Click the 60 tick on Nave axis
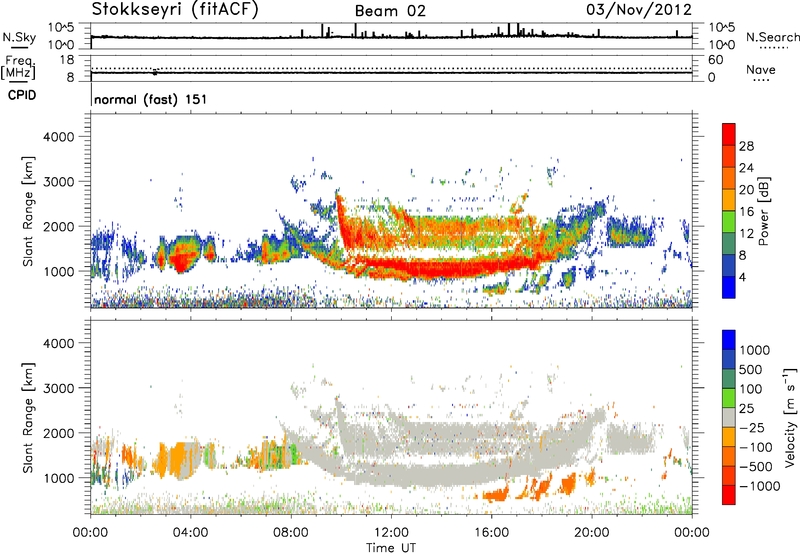 [x=715, y=60]
